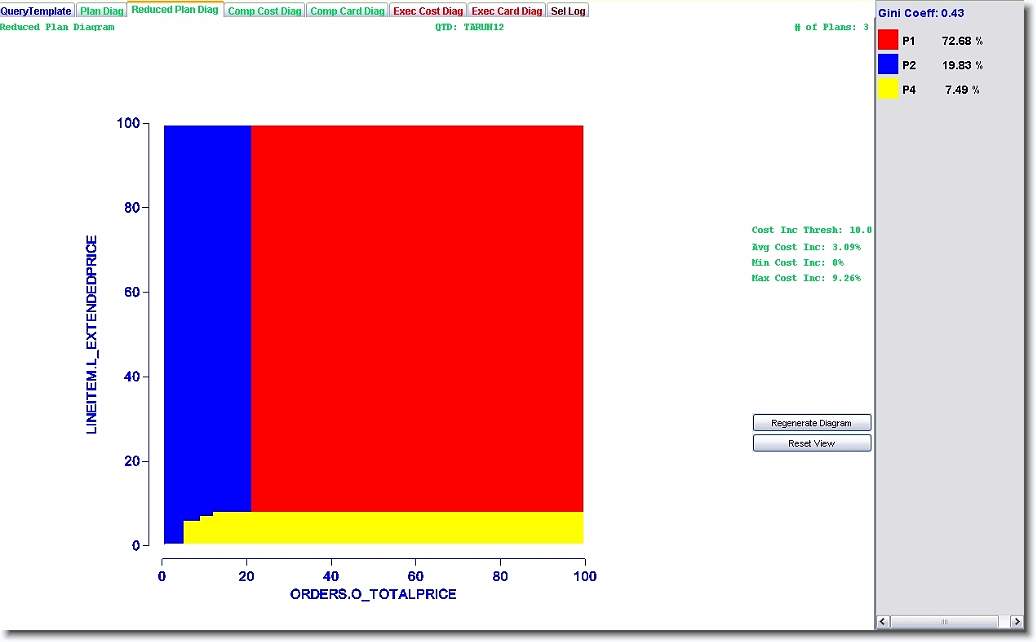Click the red P1 region in the diagram

point(416,318)
